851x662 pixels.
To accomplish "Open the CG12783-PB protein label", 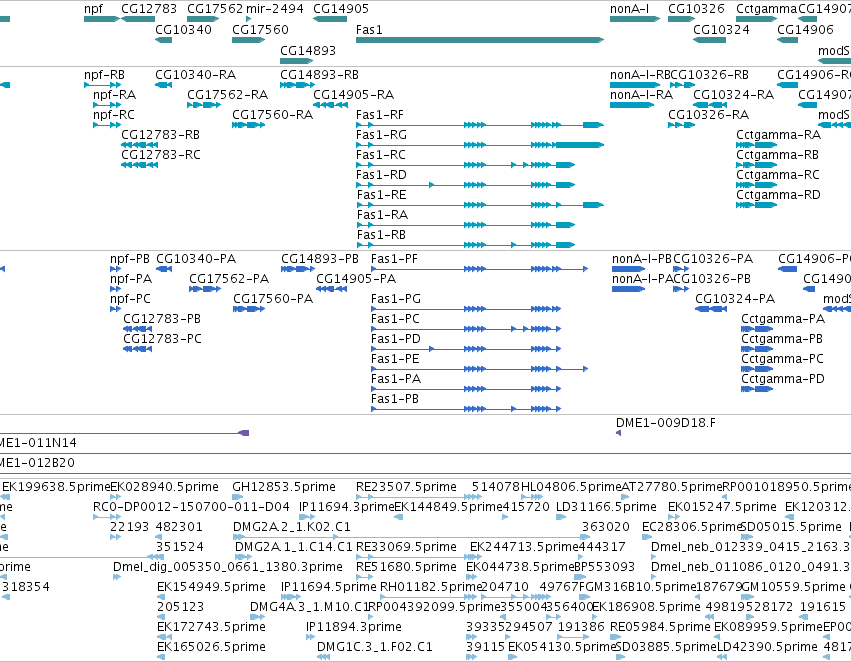I will [162, 318].
